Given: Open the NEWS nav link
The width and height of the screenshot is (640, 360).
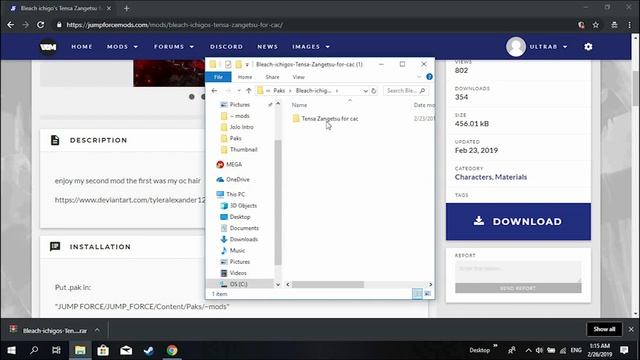Looking at the screenshot, I should point(267,47).
